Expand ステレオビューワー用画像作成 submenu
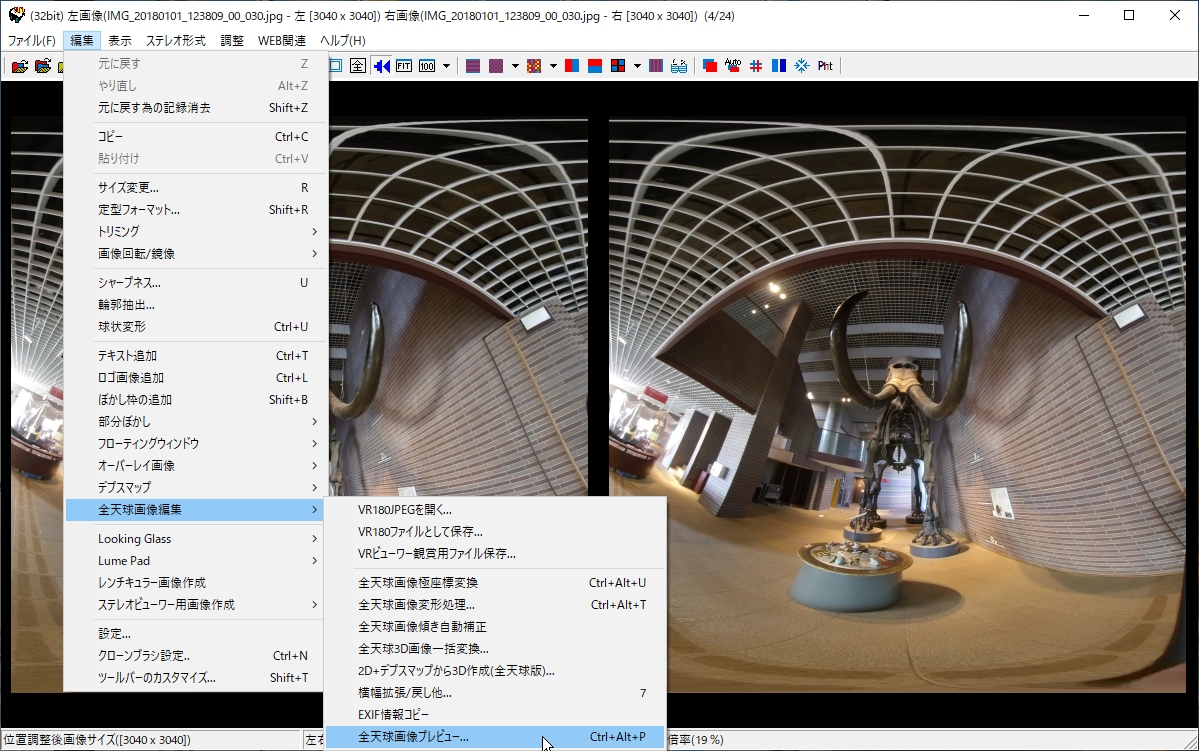The width and height of the screenshot is (1199, 751). pos(197,605)
